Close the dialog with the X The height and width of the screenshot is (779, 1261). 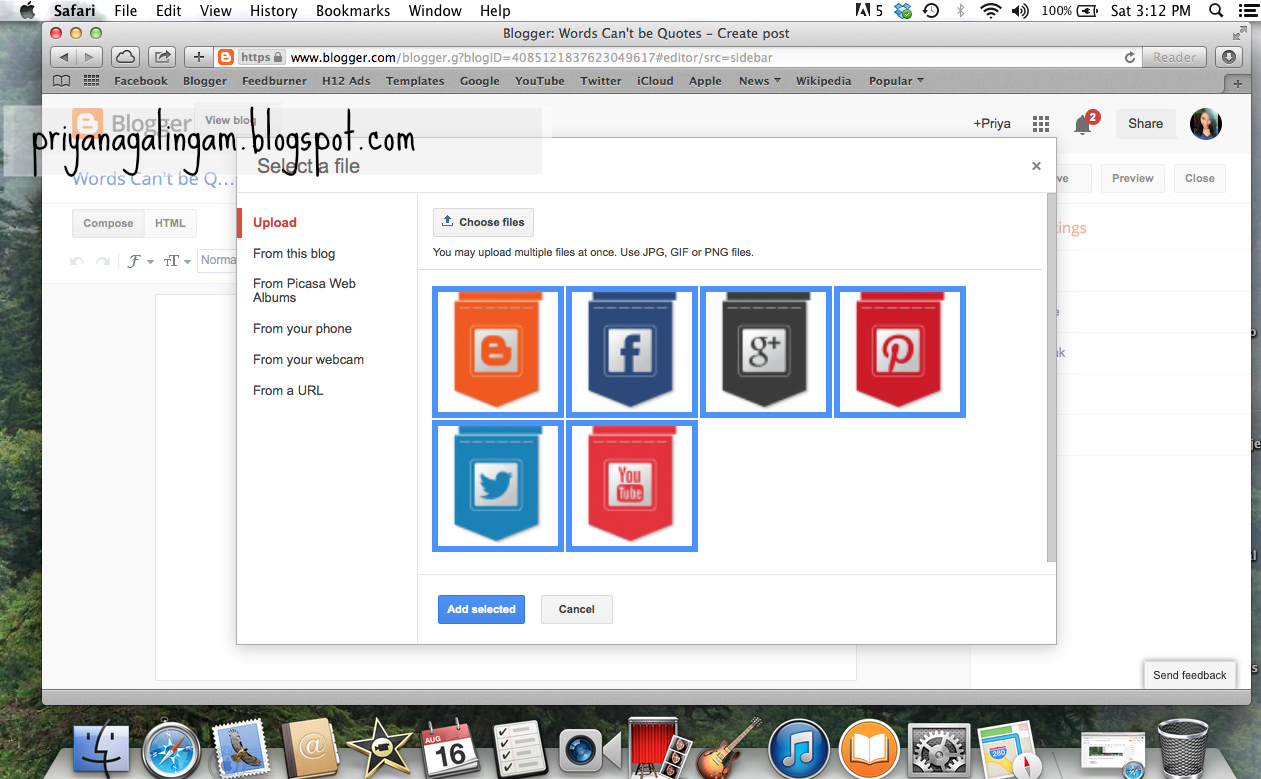(x=1036, y=166)
